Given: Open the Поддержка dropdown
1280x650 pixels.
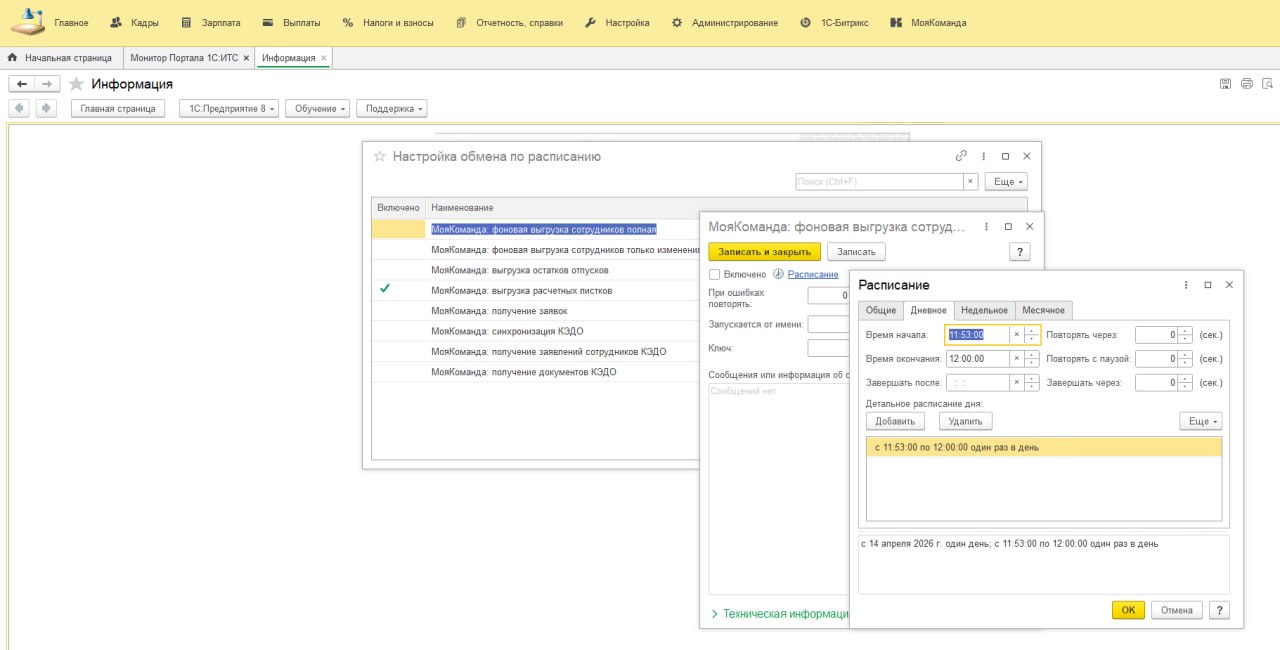Looking at the screenshot, I should [392, 108].
